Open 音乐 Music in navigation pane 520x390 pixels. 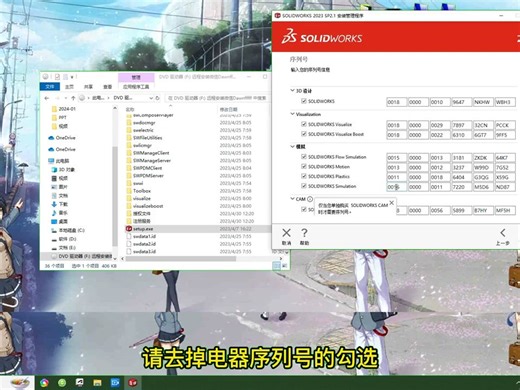point(59,213)
